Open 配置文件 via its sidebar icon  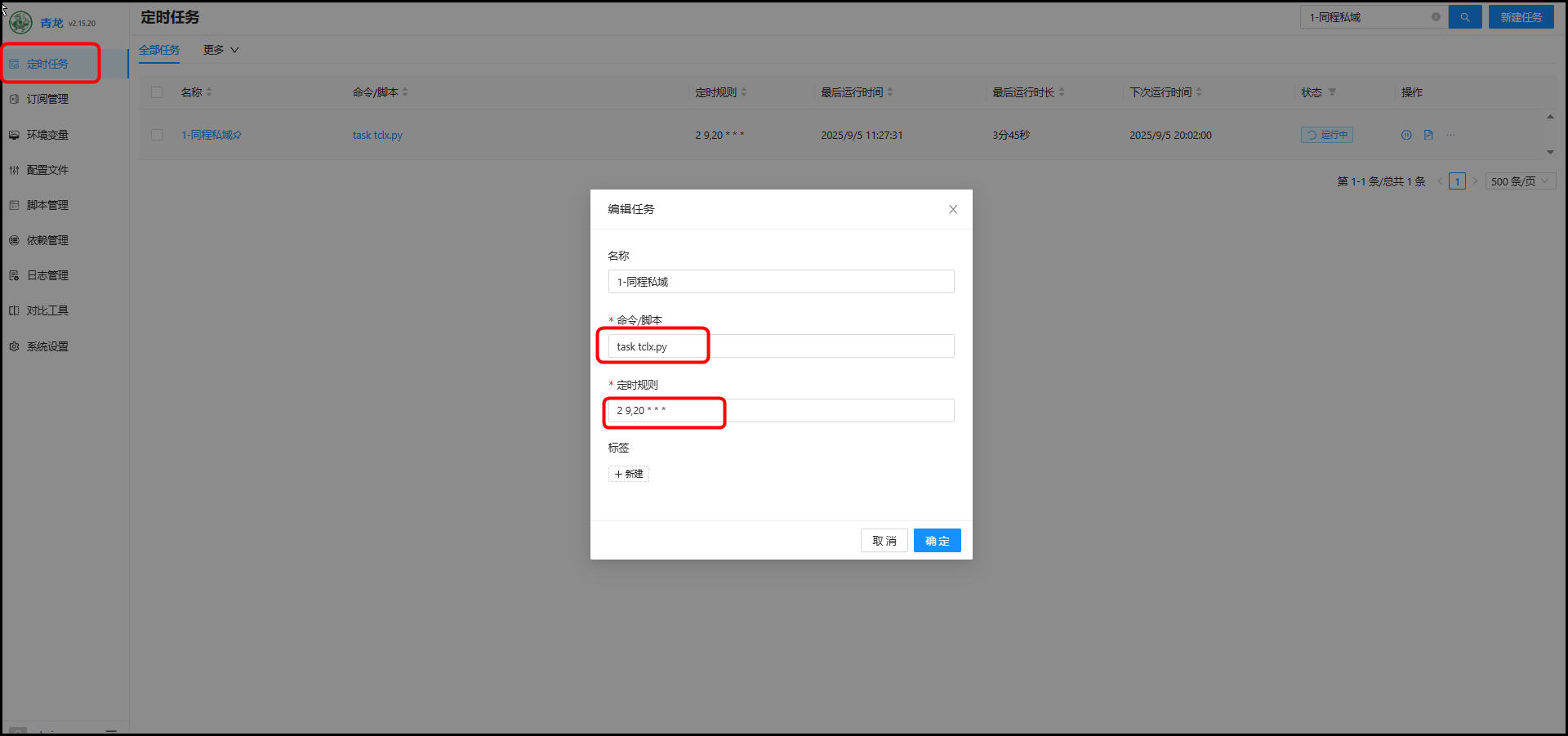tap(14, 170)
